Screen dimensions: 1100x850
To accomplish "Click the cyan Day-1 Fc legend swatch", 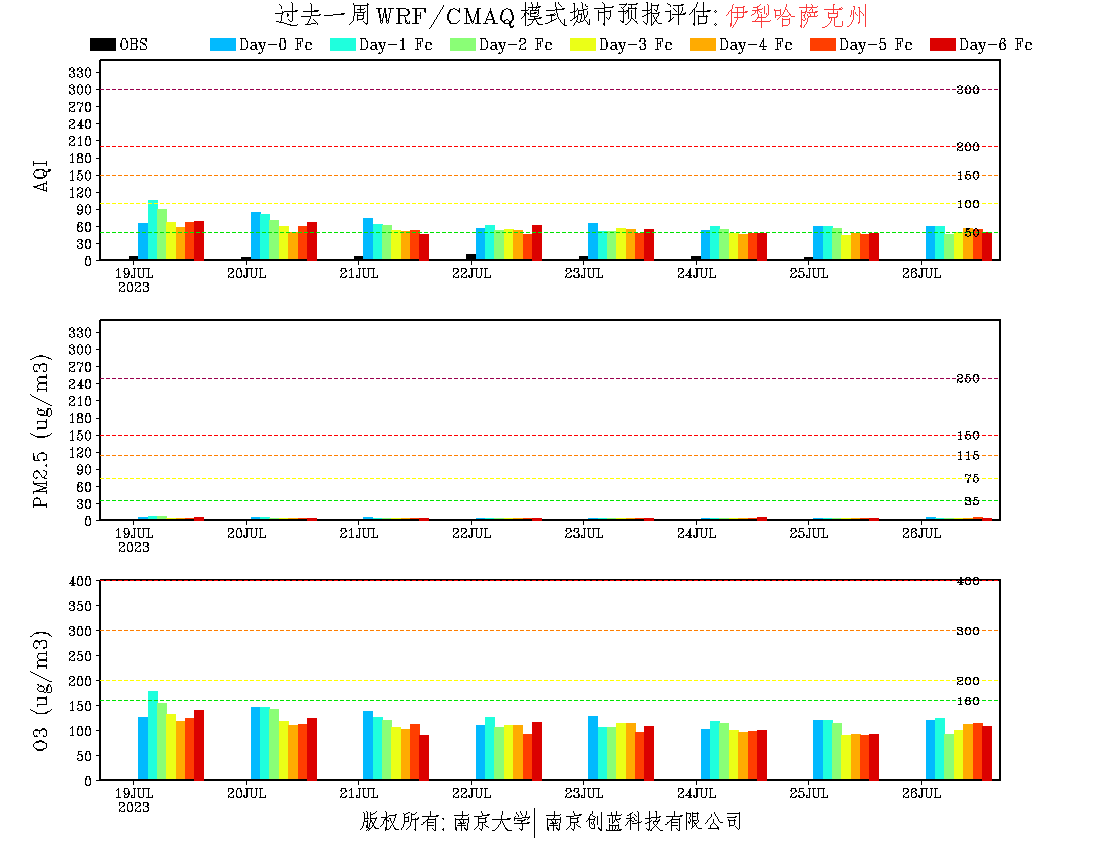I will 342,44.
